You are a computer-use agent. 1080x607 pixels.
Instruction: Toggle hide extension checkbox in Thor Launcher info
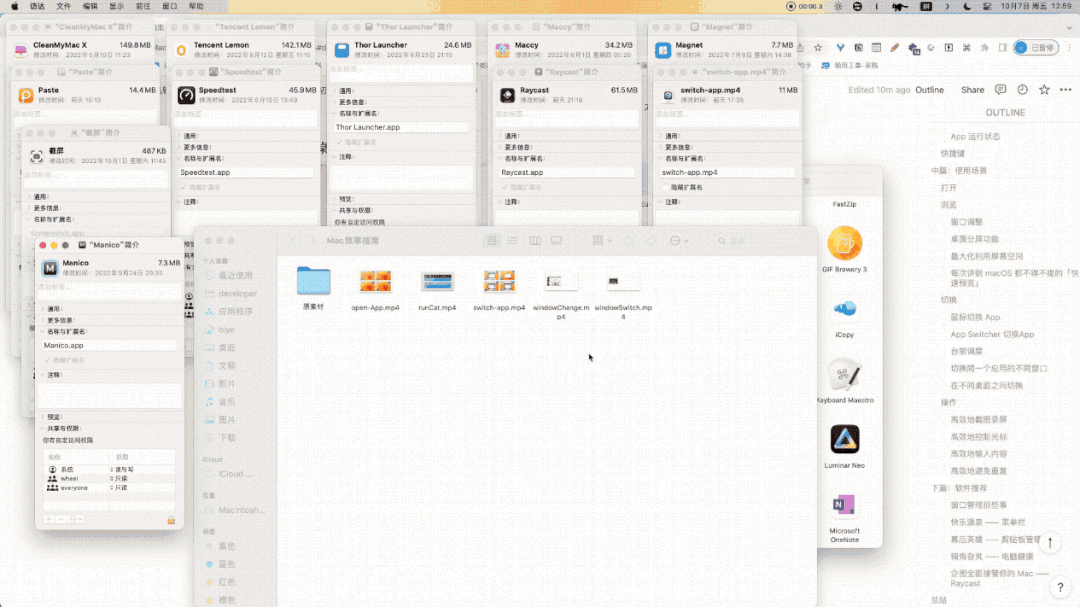pyautogui.click(x=339, y=143)
